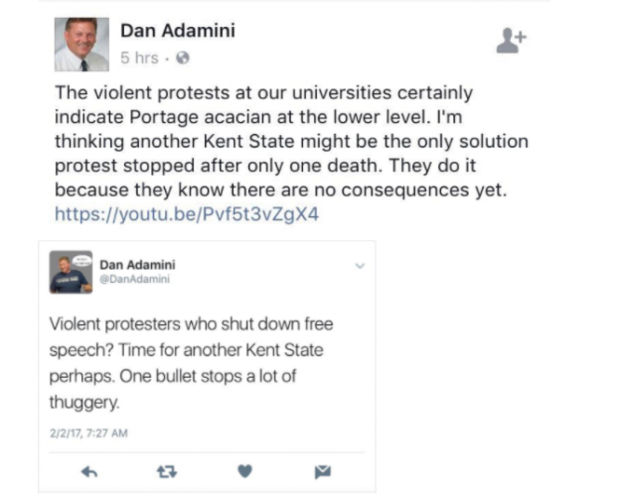Click the phrase consequences yet in post
This screenshot has height=499, width=620.
(423, 190)
